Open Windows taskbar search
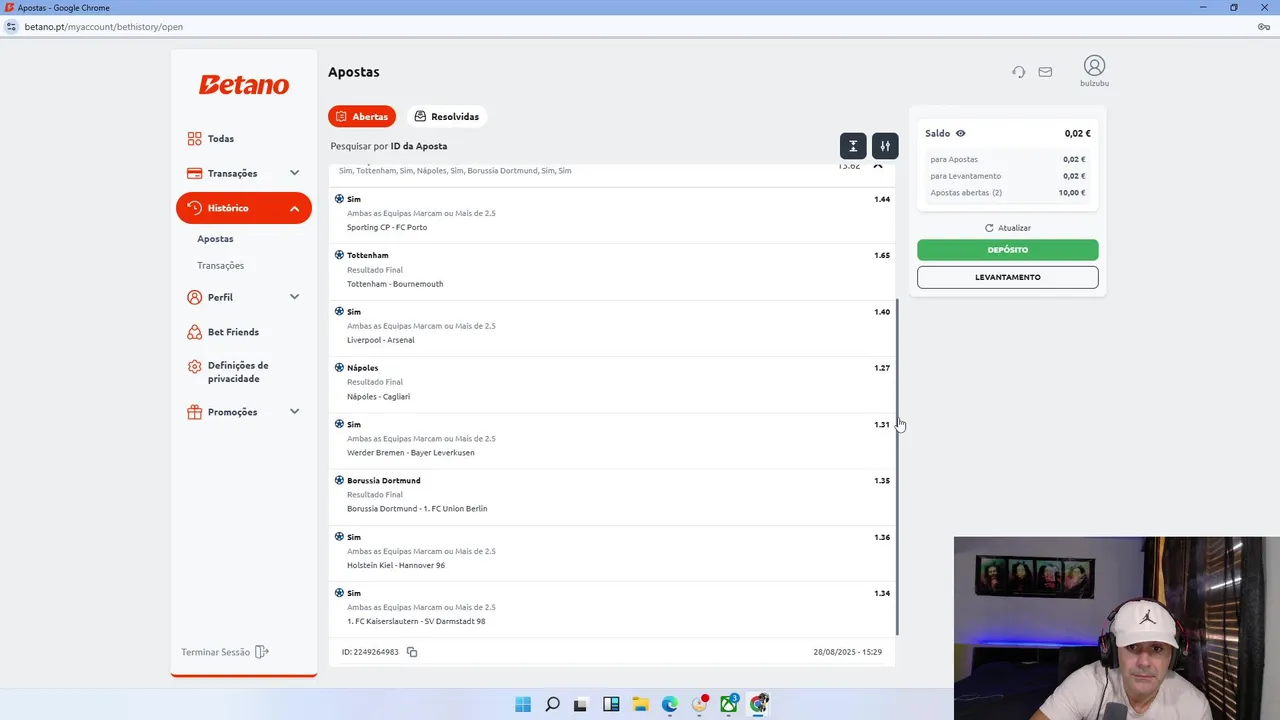The height and width of the screenshot is (720, 1280). (552, 704)
